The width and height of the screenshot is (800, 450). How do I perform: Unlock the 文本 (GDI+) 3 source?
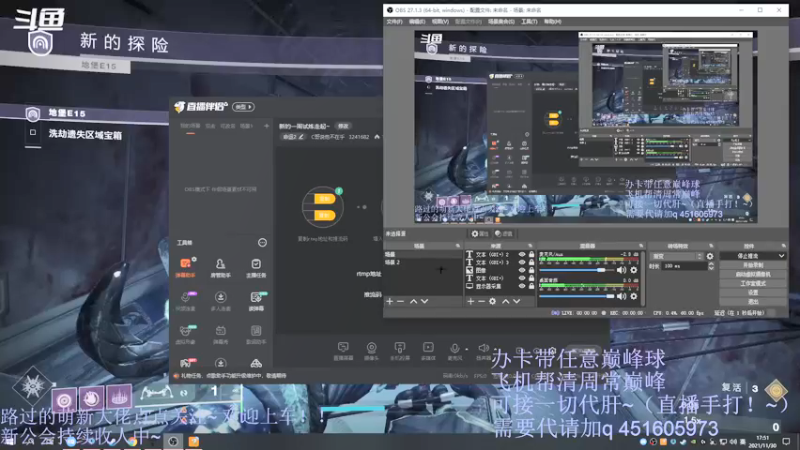pyautogui.click(x=531, y=262)
